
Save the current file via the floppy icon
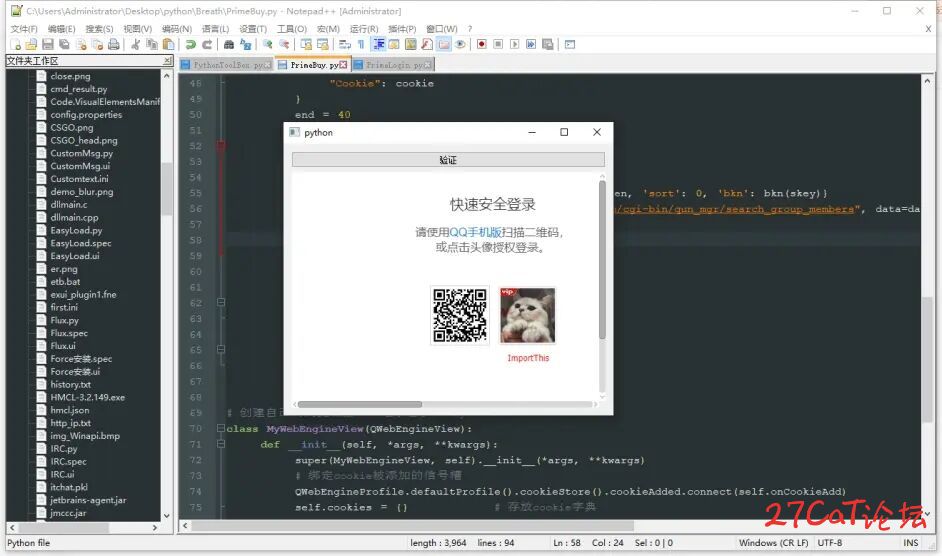point(47,44)
